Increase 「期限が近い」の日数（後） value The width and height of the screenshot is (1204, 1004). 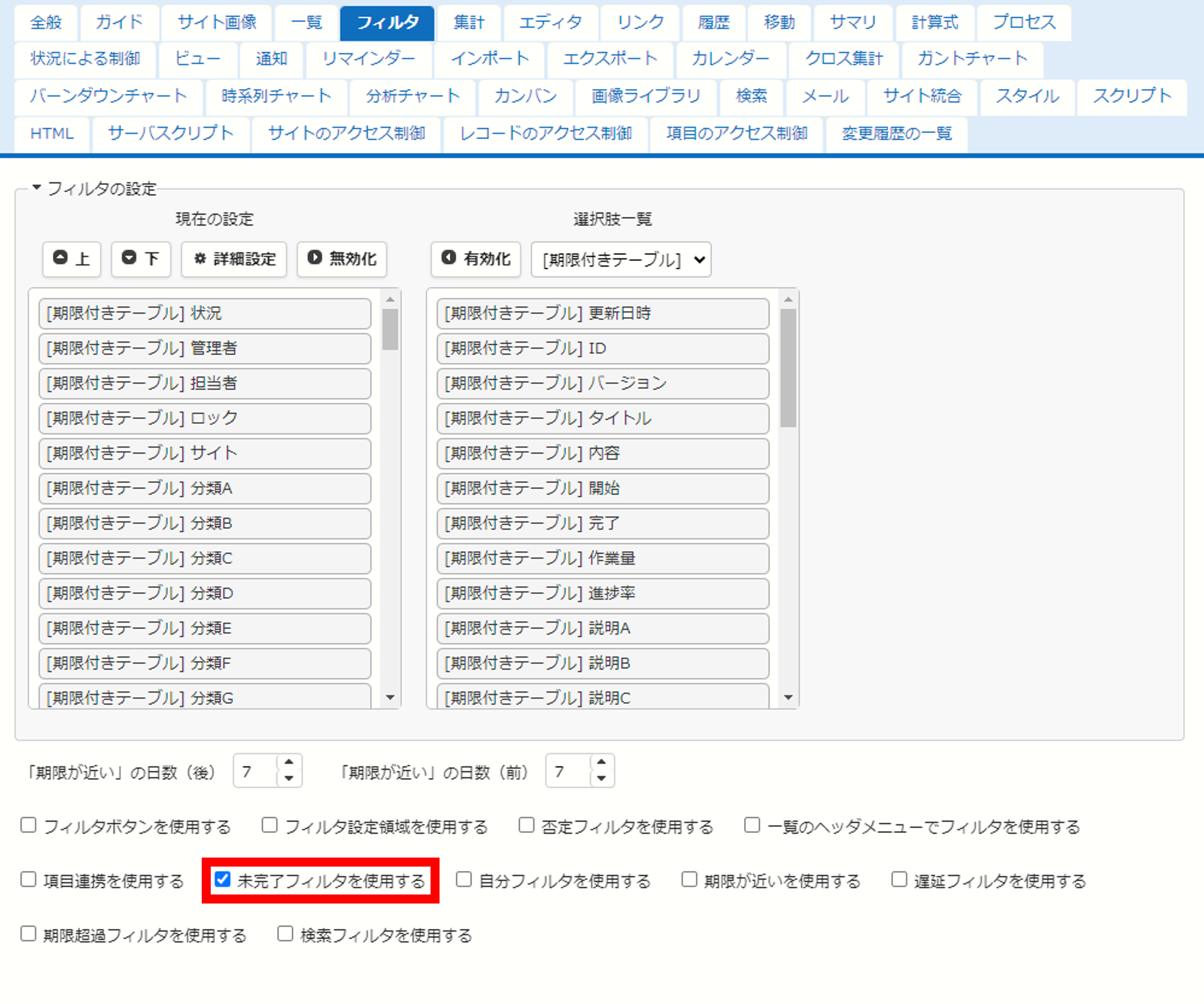coord(289,763)
